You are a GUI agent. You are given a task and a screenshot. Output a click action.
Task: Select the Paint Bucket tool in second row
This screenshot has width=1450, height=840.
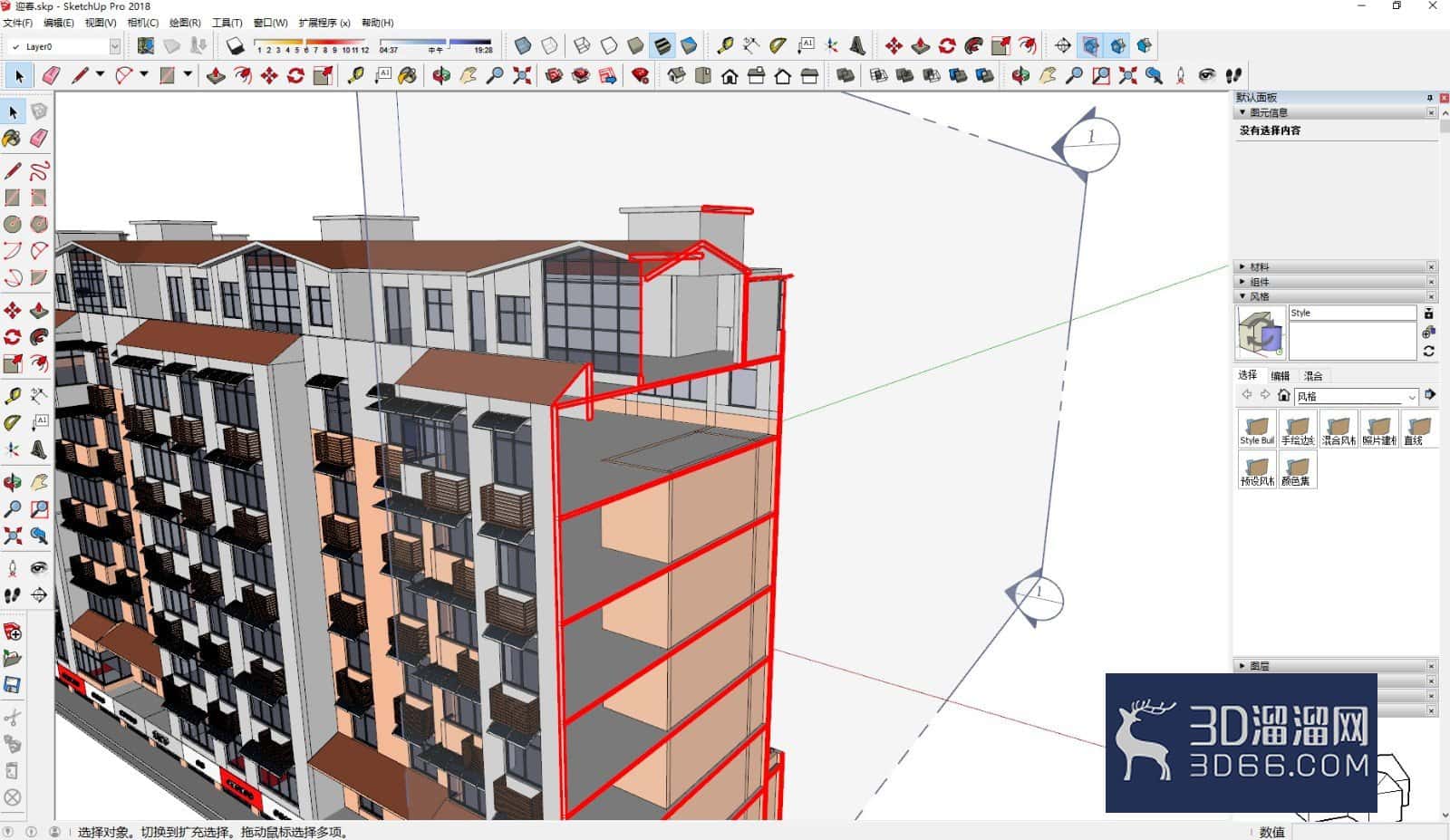(408, 75)
